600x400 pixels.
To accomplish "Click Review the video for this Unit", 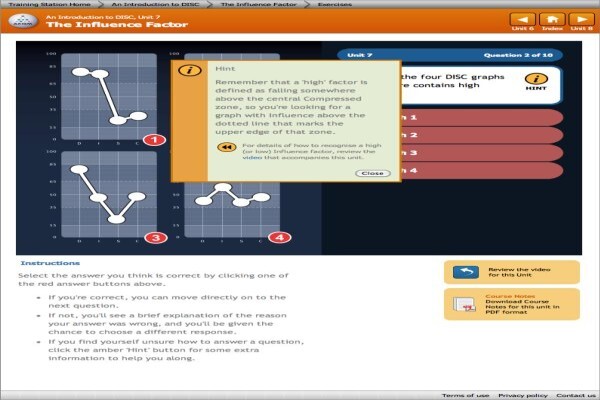I will (x=512, y=272).
